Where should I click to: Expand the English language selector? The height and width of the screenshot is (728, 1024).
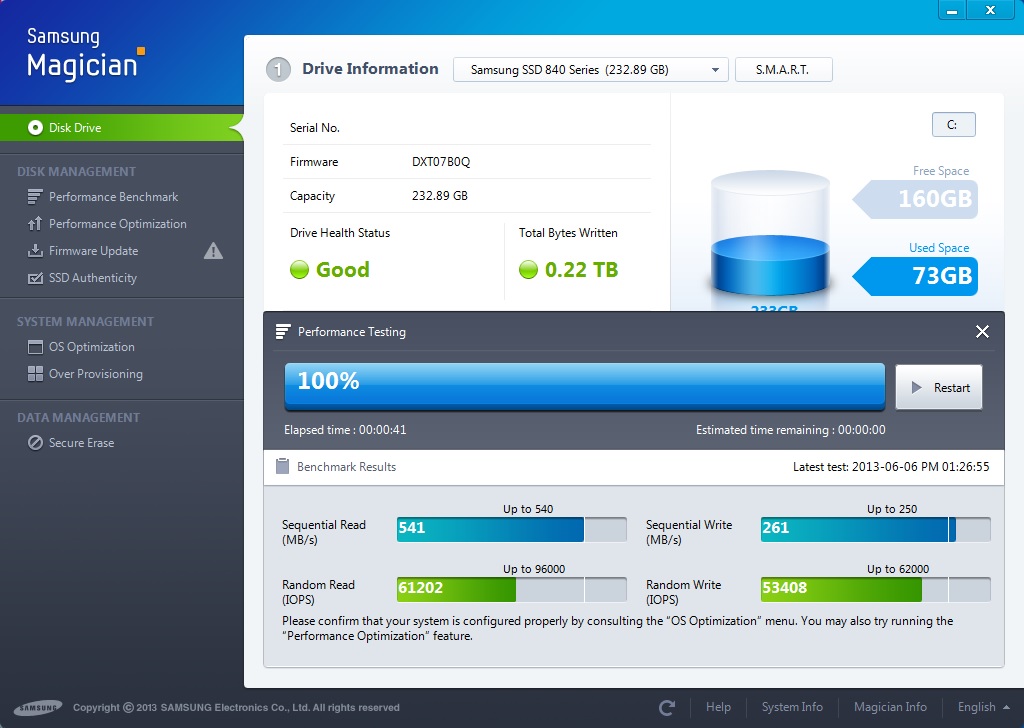click(984, 707)
